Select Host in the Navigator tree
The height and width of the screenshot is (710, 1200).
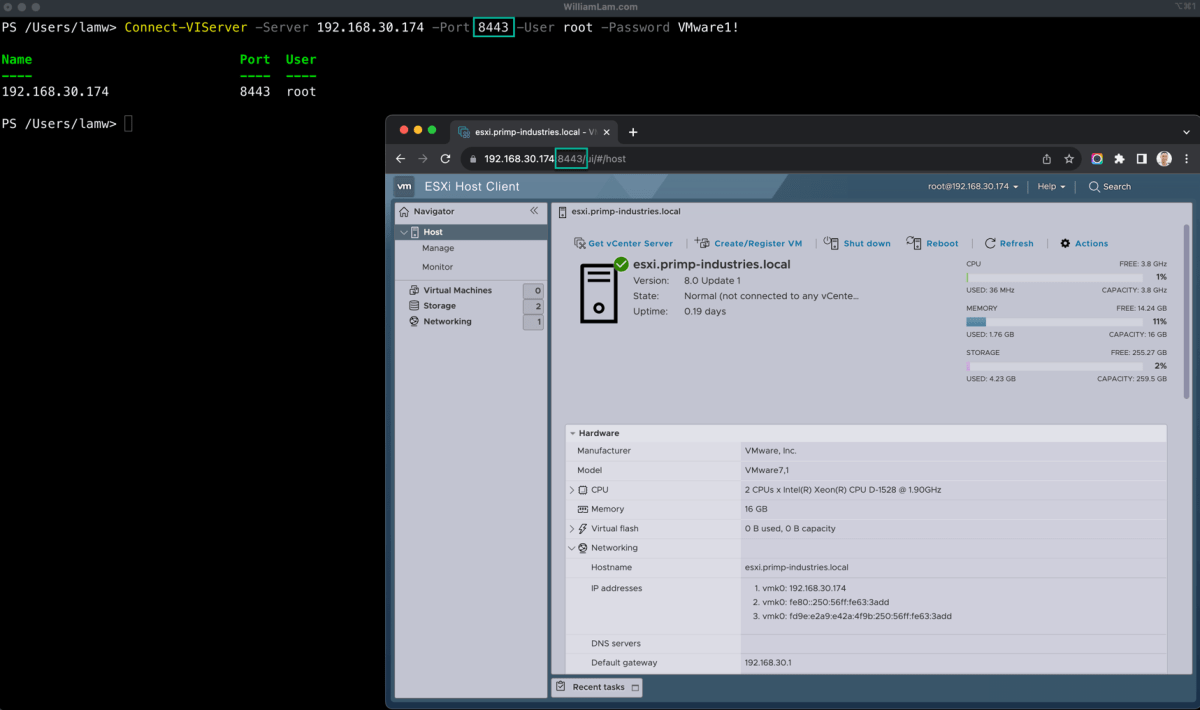pos(472,232)
